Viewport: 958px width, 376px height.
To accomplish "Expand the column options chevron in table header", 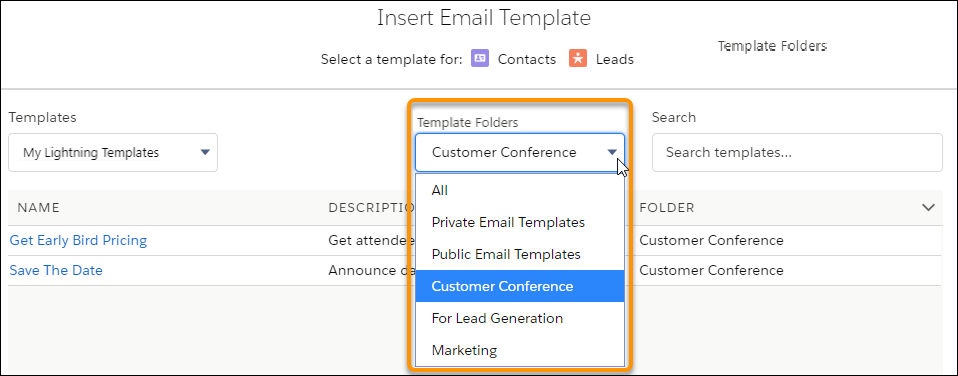I will click(x=928, y=208).
